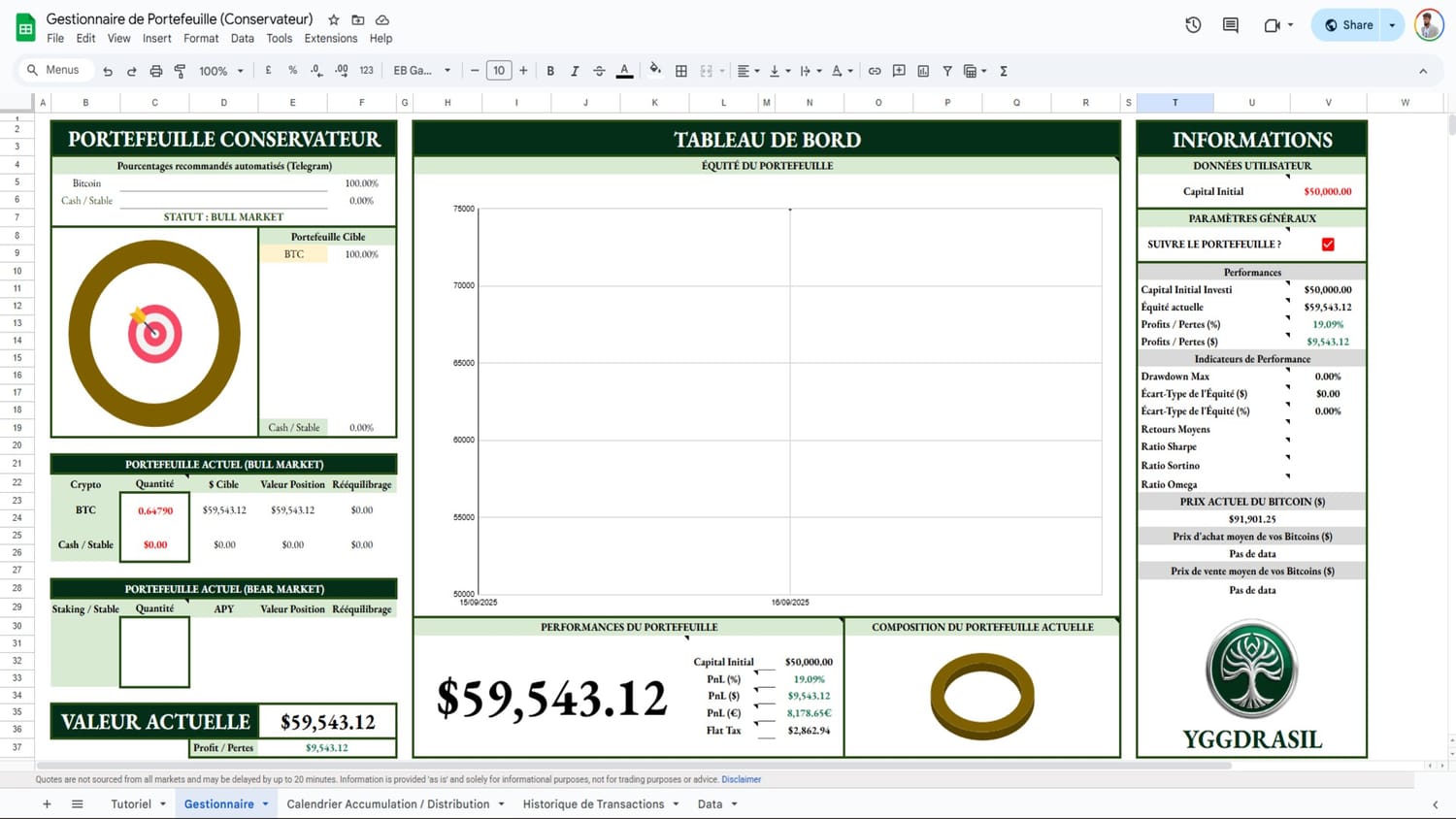The width and height of the screenshot is (1456, 819).
Task: Open the Format menu
Action: tap(201, 39)
